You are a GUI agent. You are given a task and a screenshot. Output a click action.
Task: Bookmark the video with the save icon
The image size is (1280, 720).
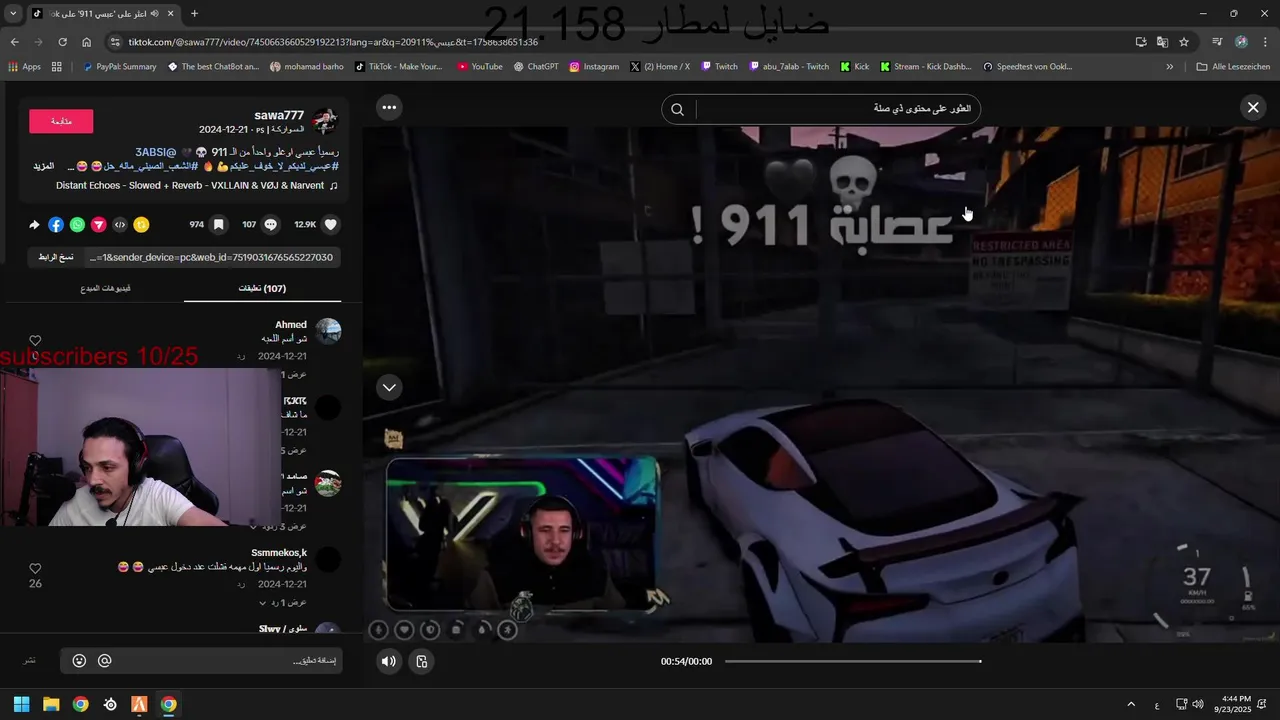(218, 225)
